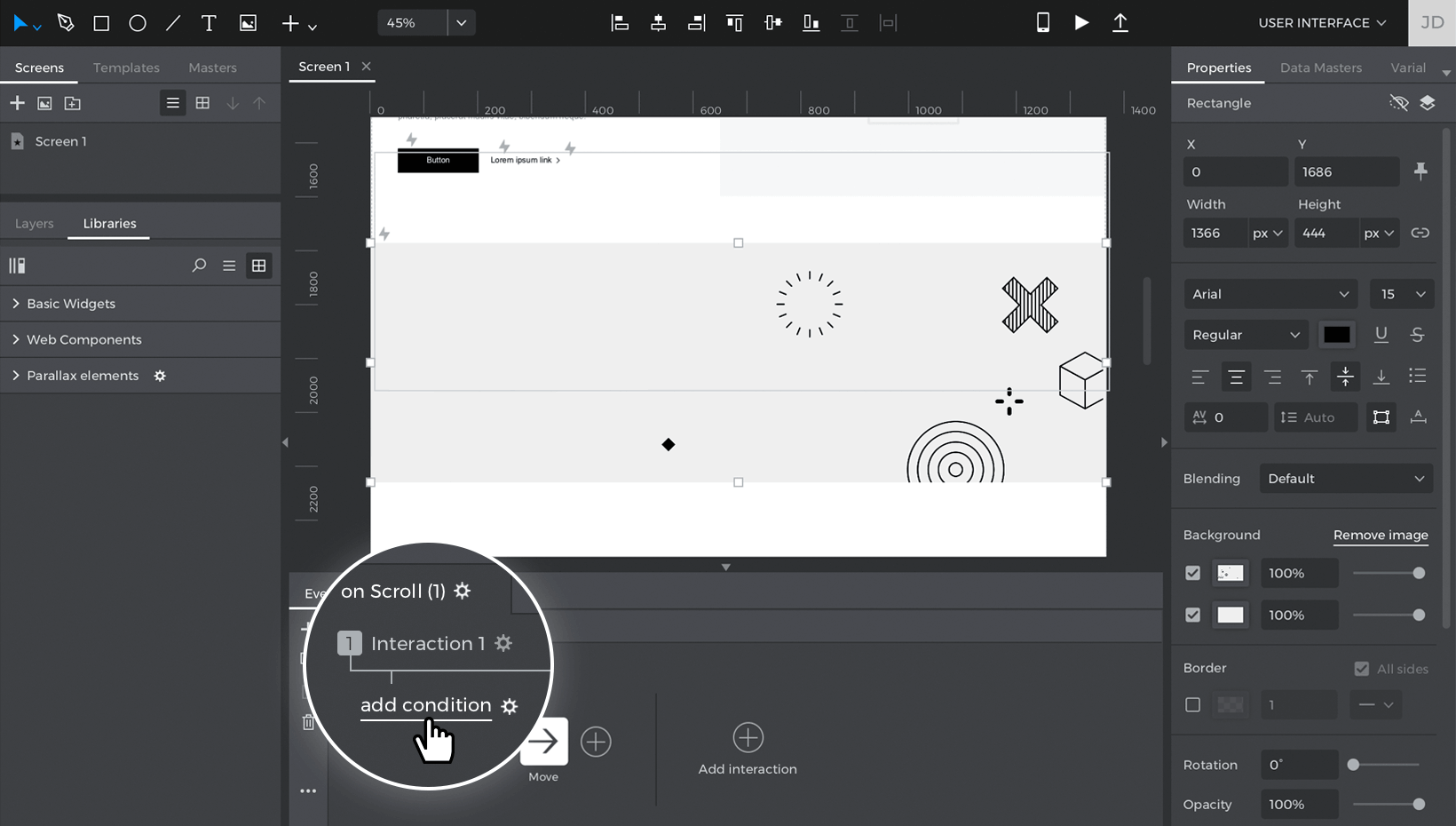Click the Add interaction button
Image resolution: width=1456 pixels, height=826 pixels.
coord(748,749)
